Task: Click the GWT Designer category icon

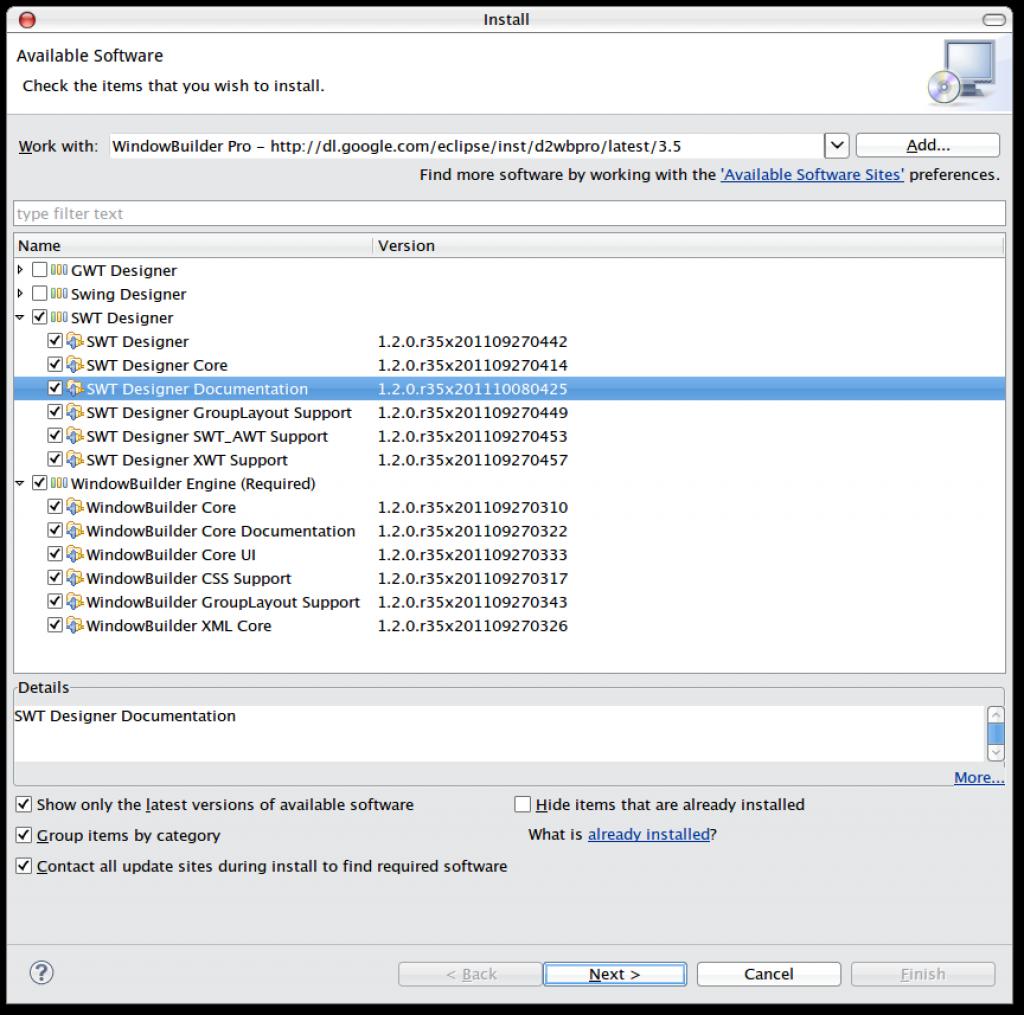Action: (x=59, y=270)
